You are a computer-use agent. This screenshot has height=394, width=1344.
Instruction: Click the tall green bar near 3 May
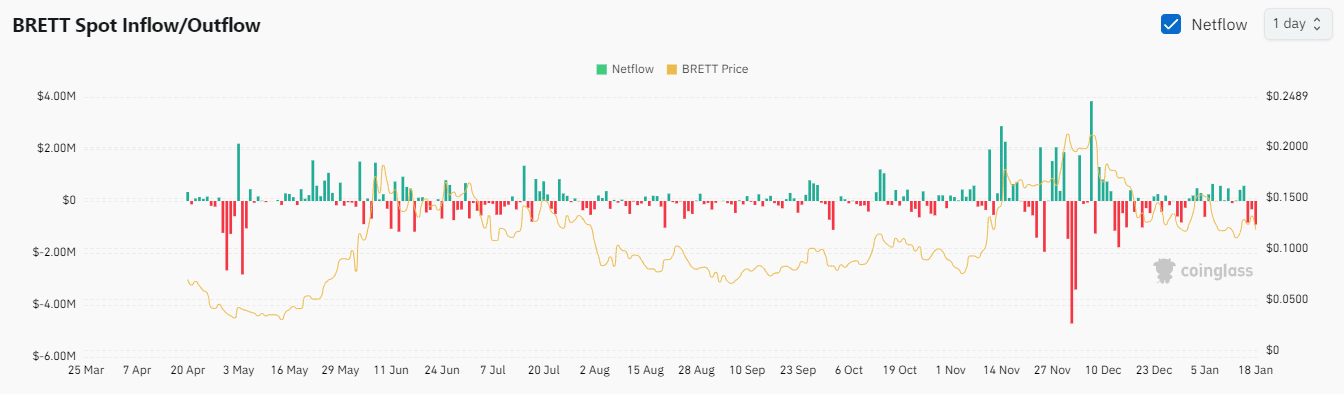(238, 172)
